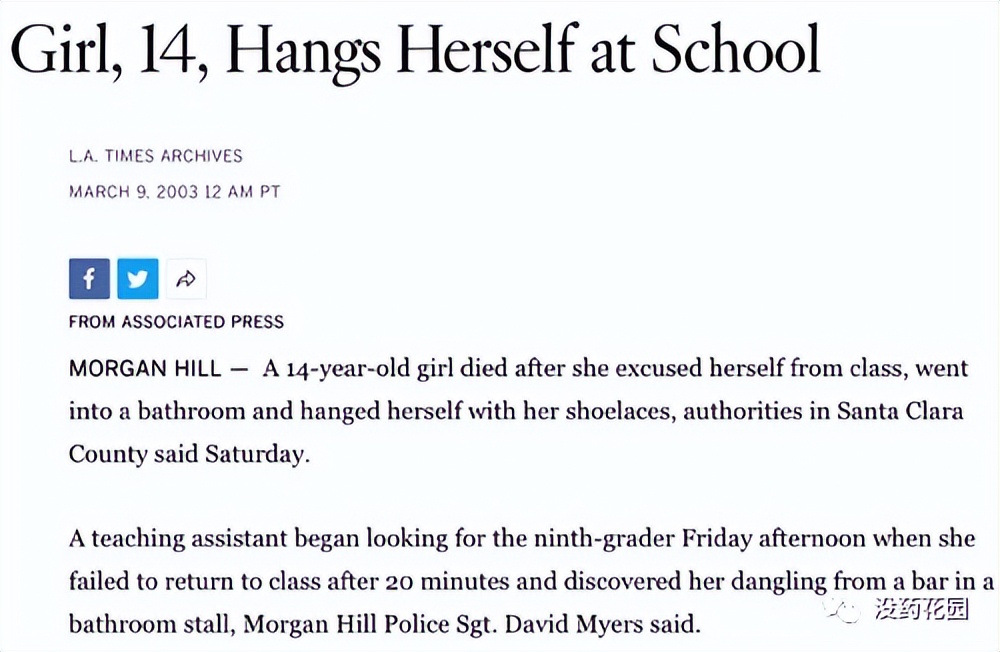1000x652 pixels.
Task: Click the name 'David Myers'
Action: pos(558,625)
